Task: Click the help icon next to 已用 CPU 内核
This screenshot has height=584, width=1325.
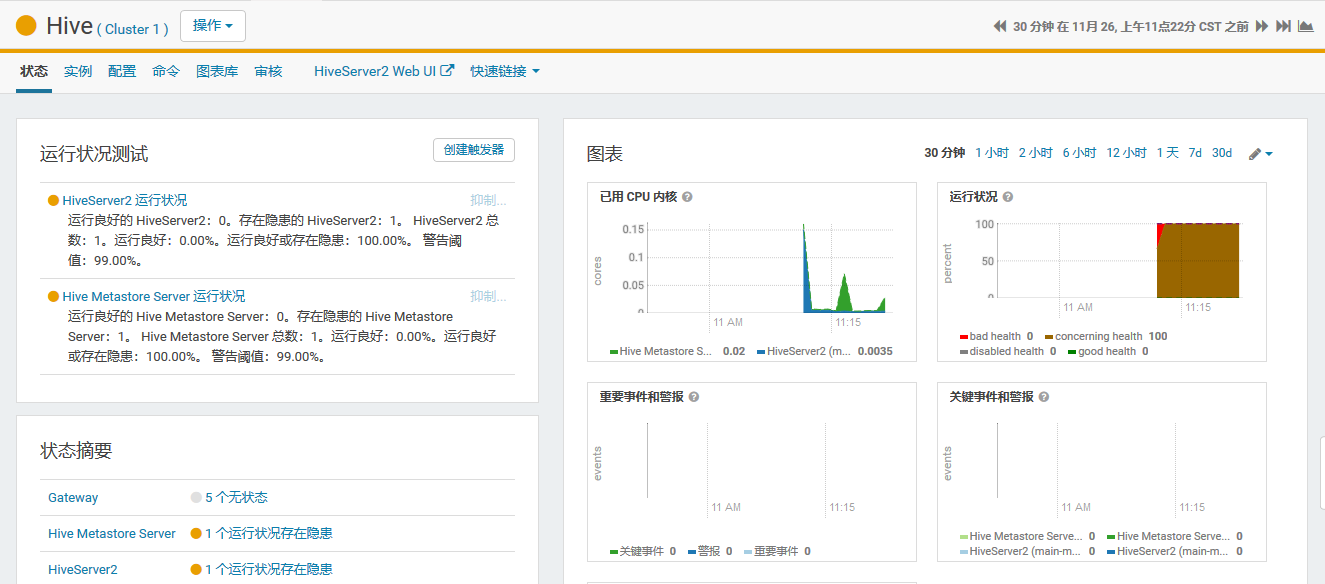Action: pos(687,197)
